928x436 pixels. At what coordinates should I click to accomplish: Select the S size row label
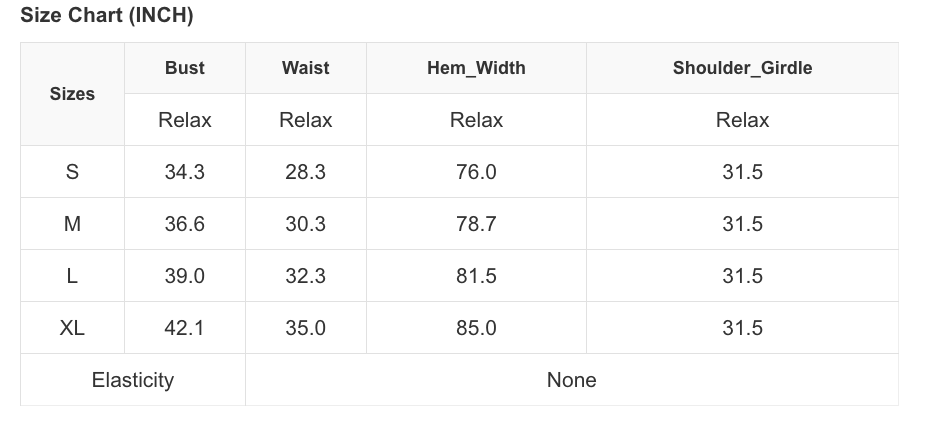click(72, 172)
